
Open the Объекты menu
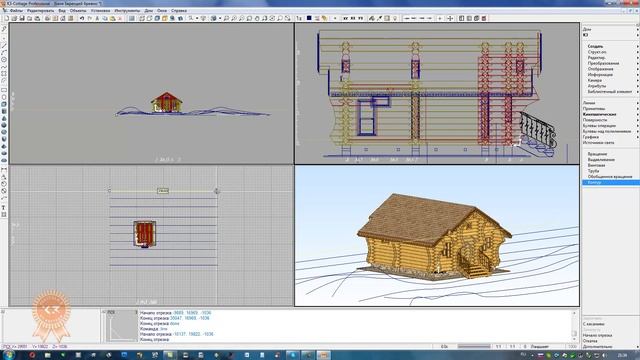[x=78, y=11]
